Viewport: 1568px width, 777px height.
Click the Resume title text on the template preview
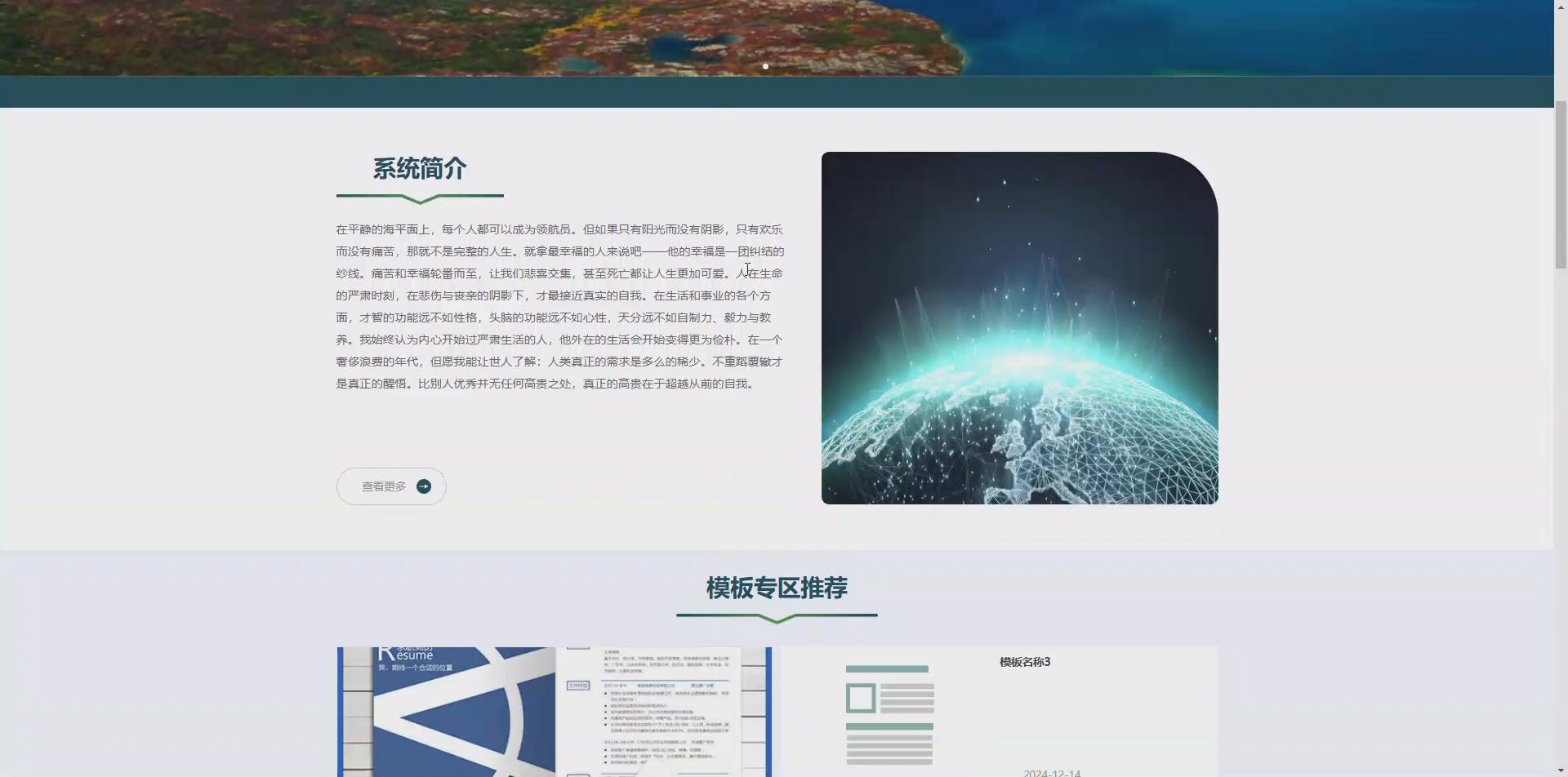(x=406, y=653)
